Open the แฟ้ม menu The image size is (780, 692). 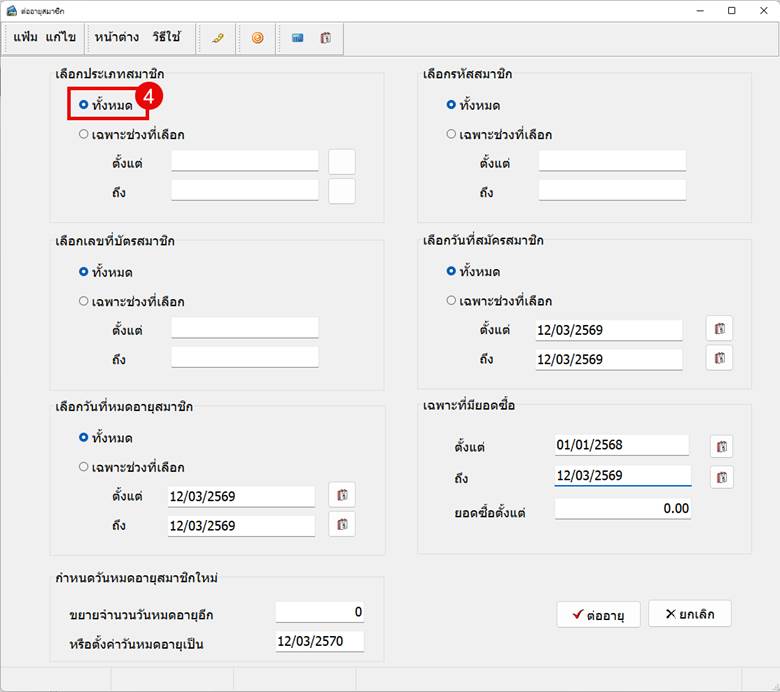click(25, 37)
